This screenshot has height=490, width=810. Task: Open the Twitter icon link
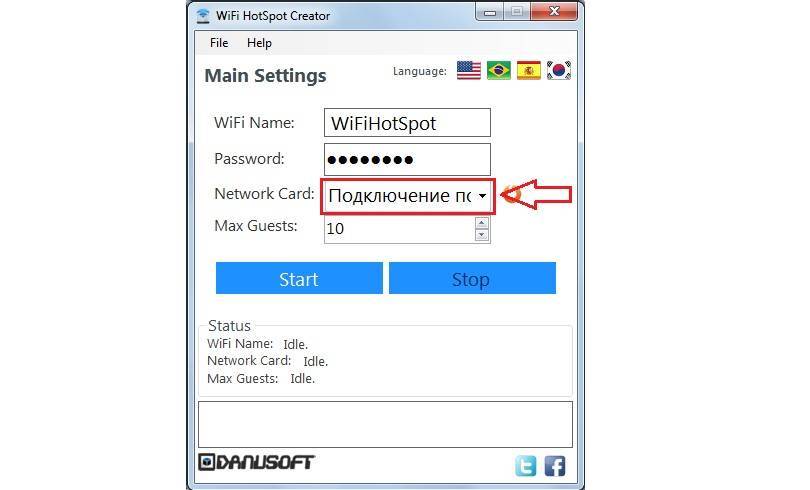[526, 466]
